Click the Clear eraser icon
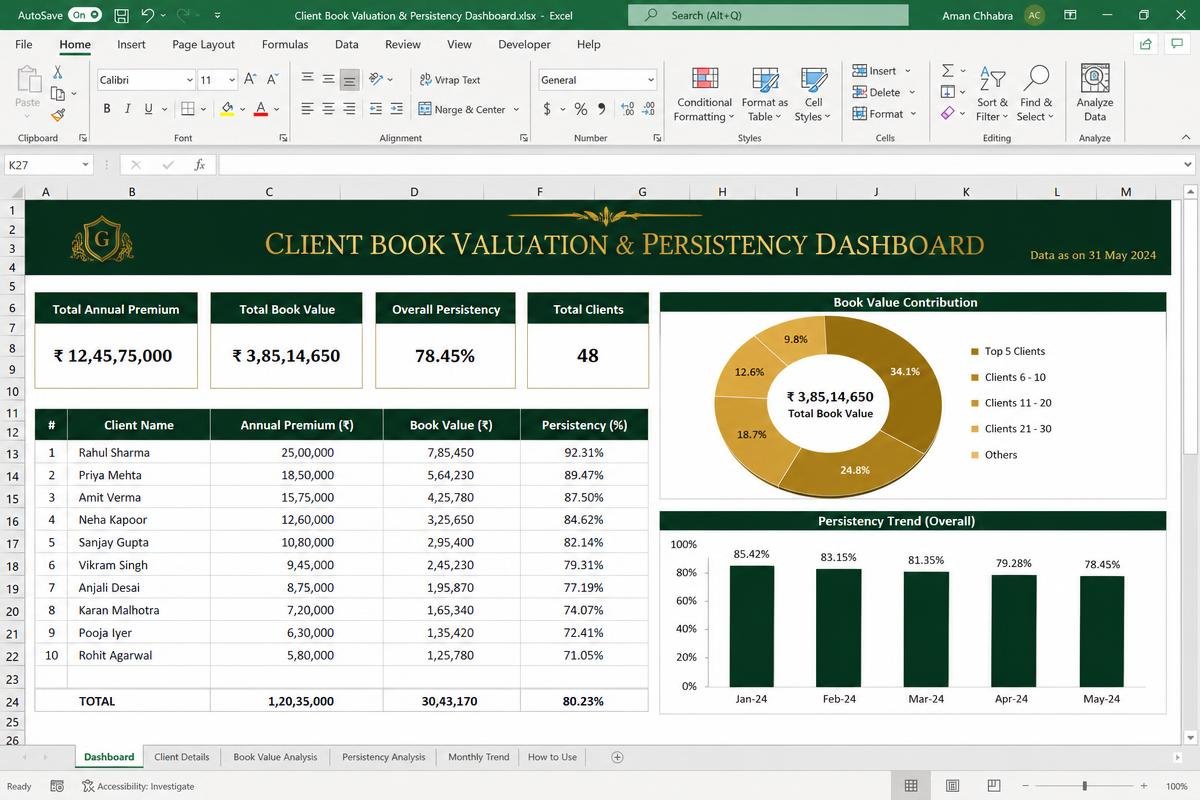The height and width of the screenshot is (800, 1200). (947, 114)
